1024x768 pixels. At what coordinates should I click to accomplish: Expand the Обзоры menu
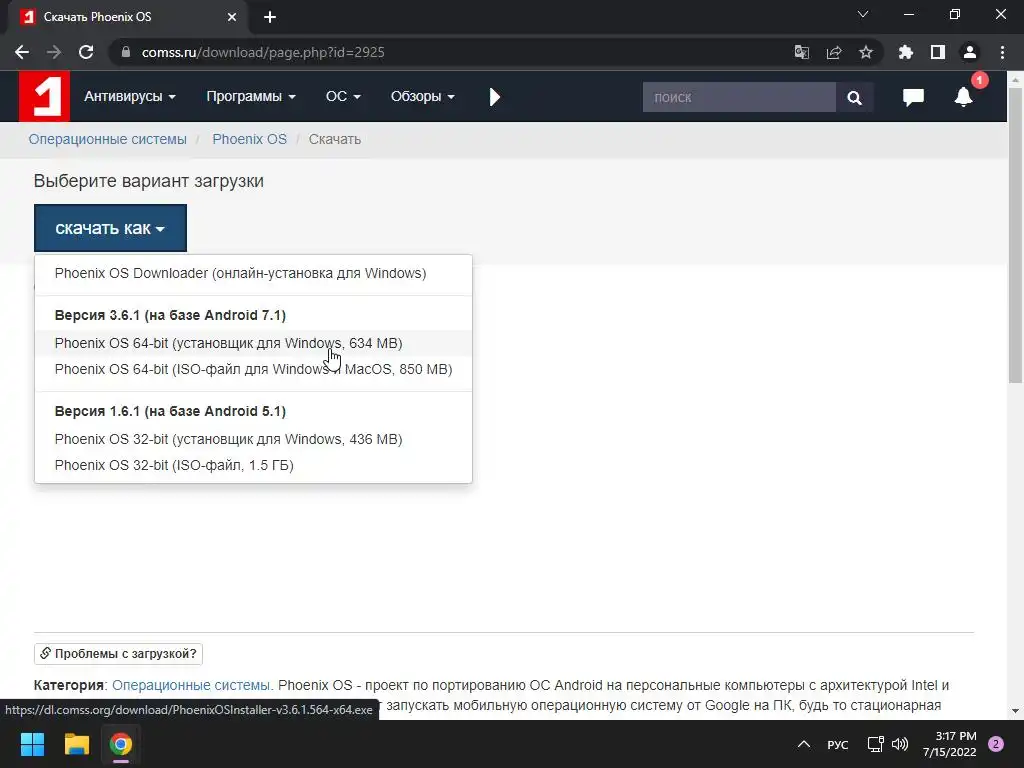(x=422, y=96)
